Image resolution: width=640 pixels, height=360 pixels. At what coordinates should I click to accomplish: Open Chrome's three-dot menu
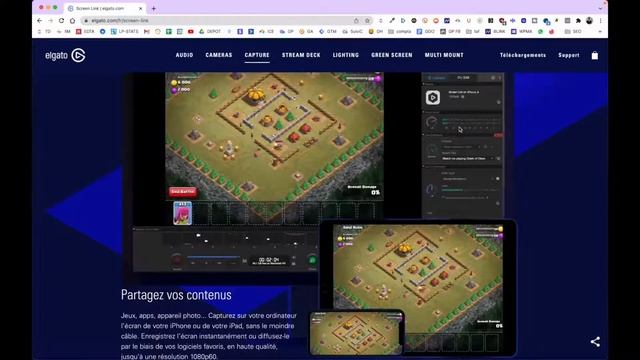tap(600, 20)
